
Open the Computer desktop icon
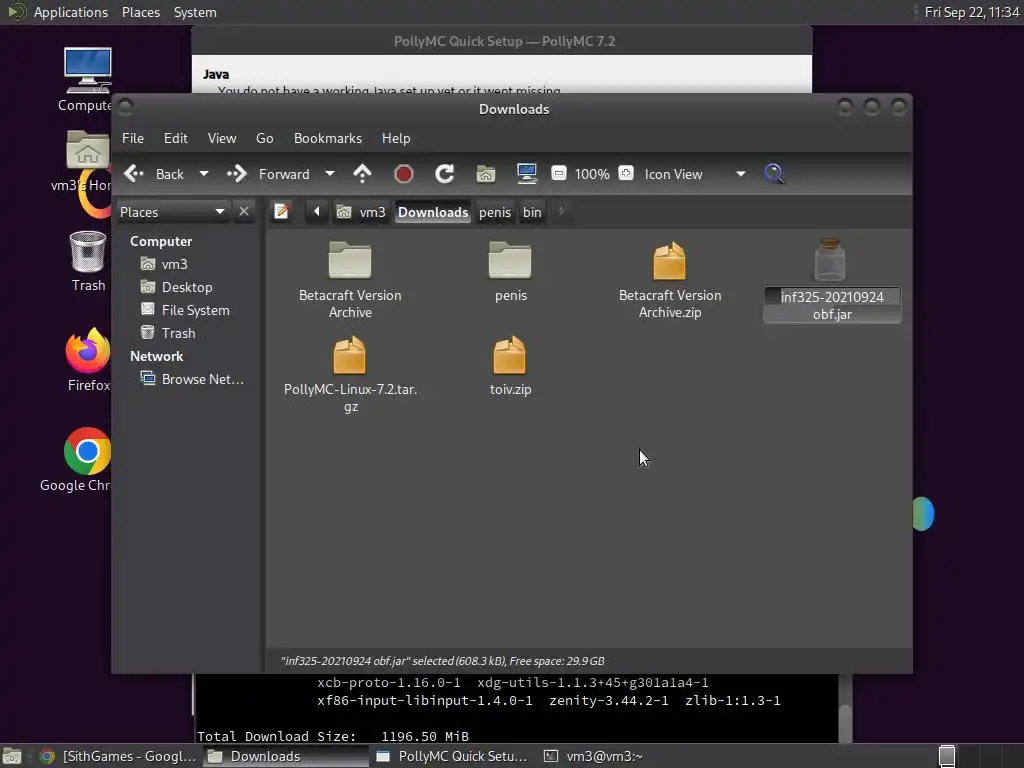click(87, 80)
